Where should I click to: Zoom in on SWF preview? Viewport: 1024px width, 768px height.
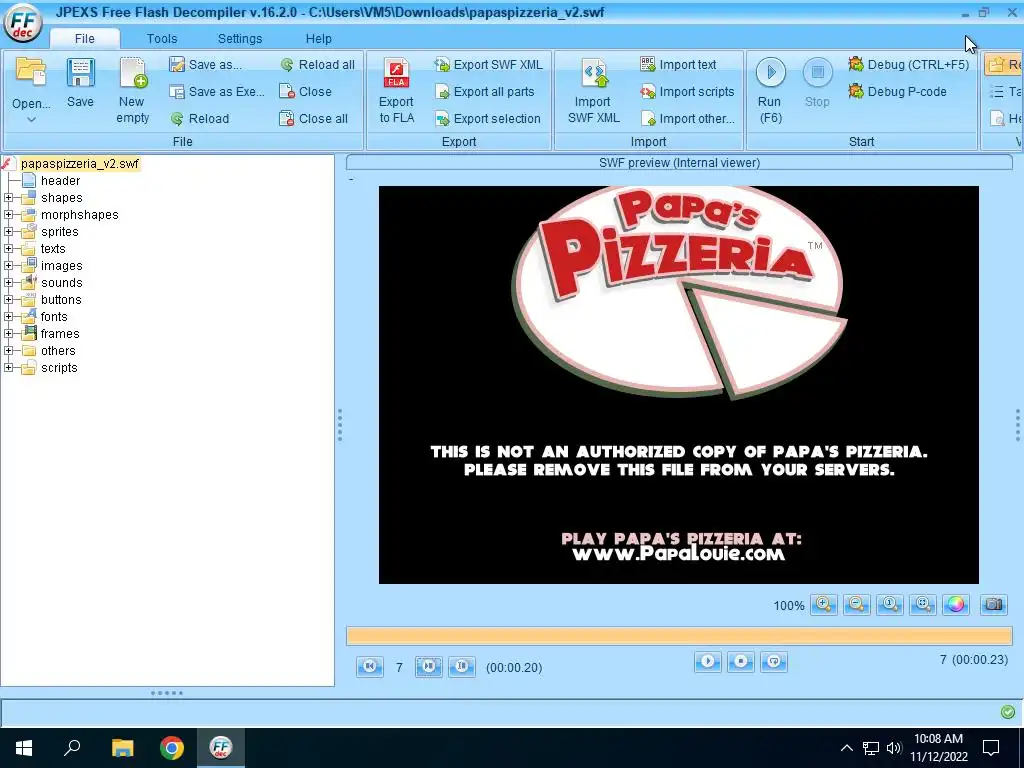click(824, 605)
